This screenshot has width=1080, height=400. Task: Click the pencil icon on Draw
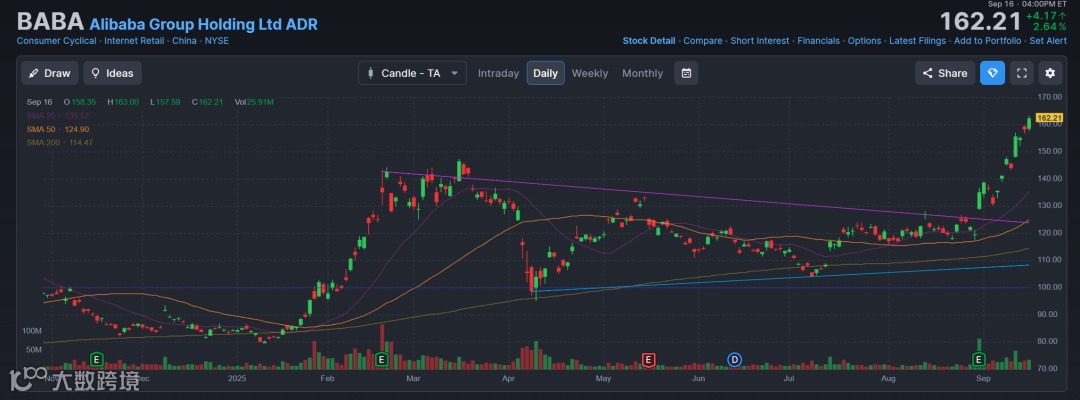pos(34,73)
